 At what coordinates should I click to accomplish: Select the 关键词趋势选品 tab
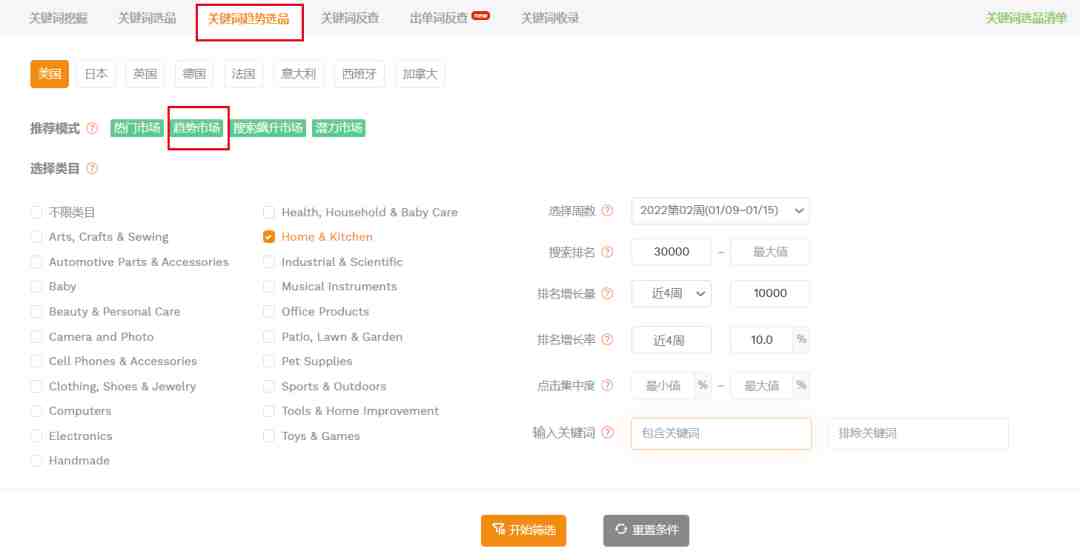pos(249,19)
